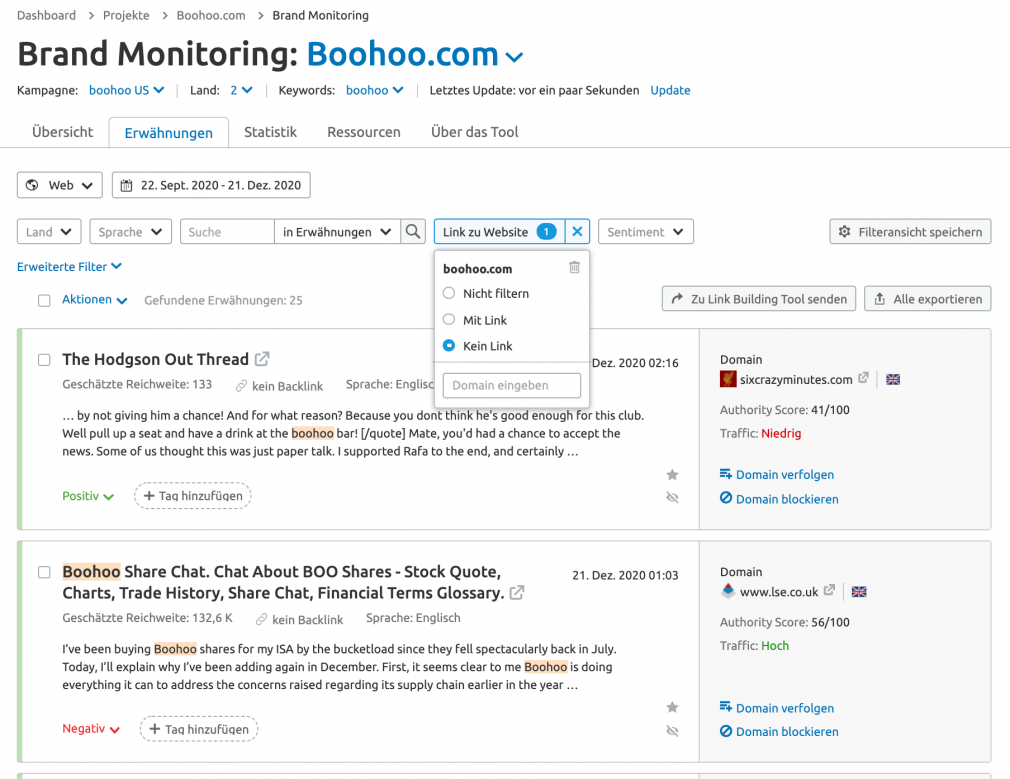1010x779 pixels.
Task: Click gear icon on Filteransicht speichern
Action: click(844, 231)
